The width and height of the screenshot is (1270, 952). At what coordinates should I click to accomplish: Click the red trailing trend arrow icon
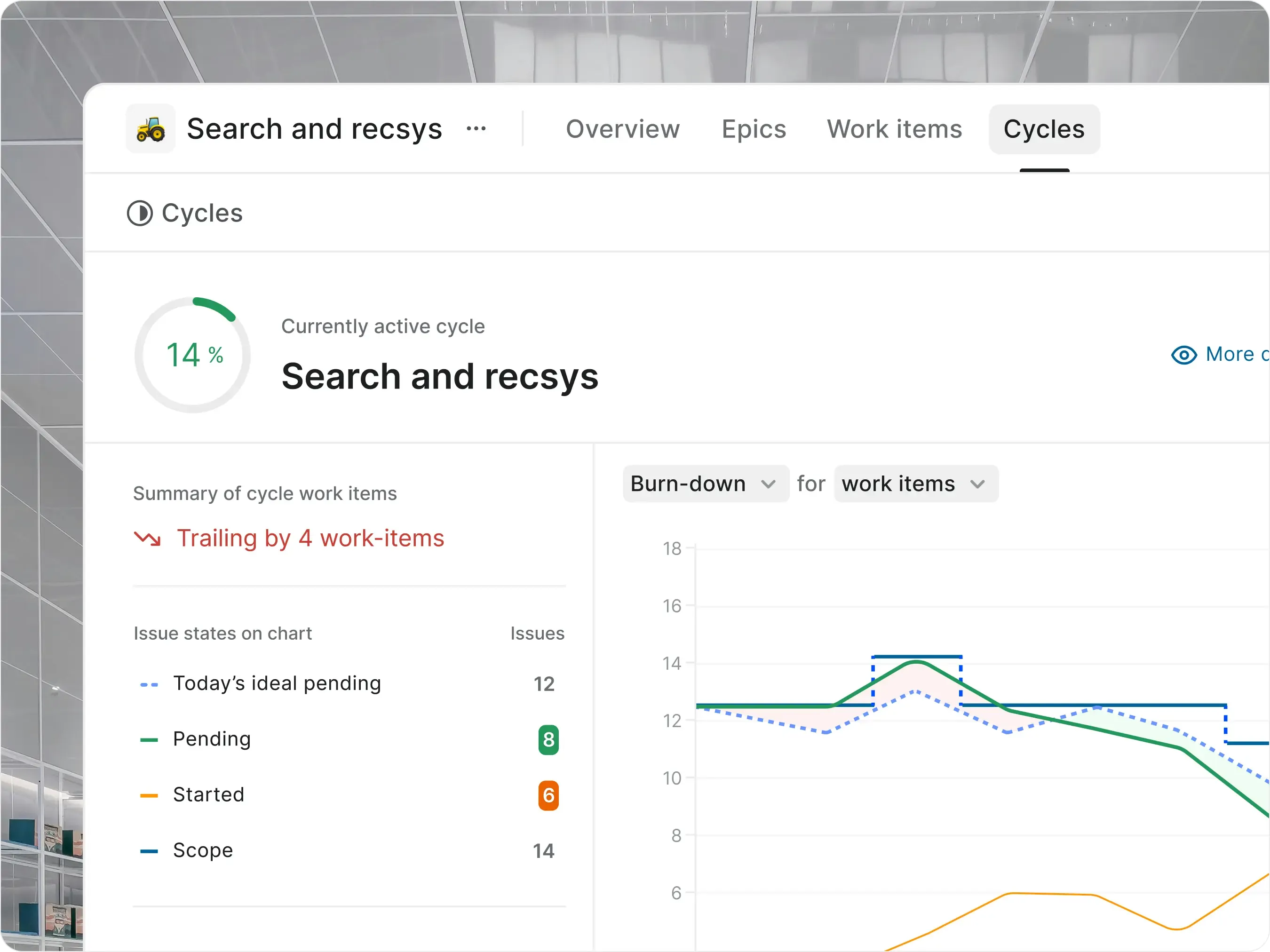point(148,539)
